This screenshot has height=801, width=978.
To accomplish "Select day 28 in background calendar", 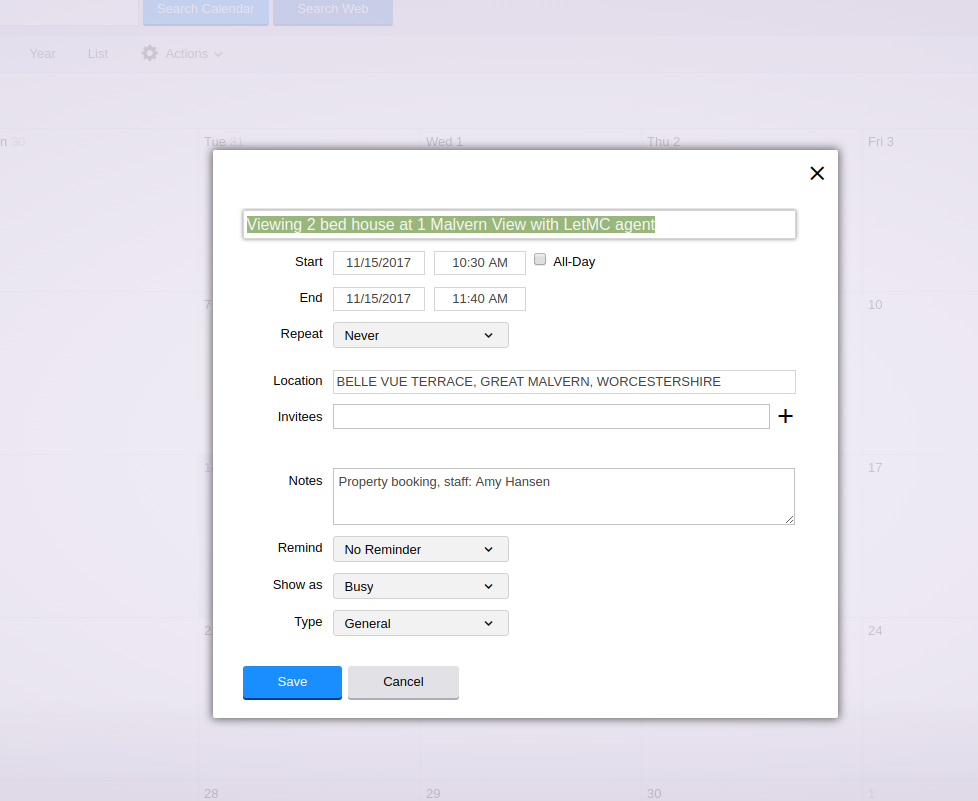I will pyautogui.click(x=211, y=794).
